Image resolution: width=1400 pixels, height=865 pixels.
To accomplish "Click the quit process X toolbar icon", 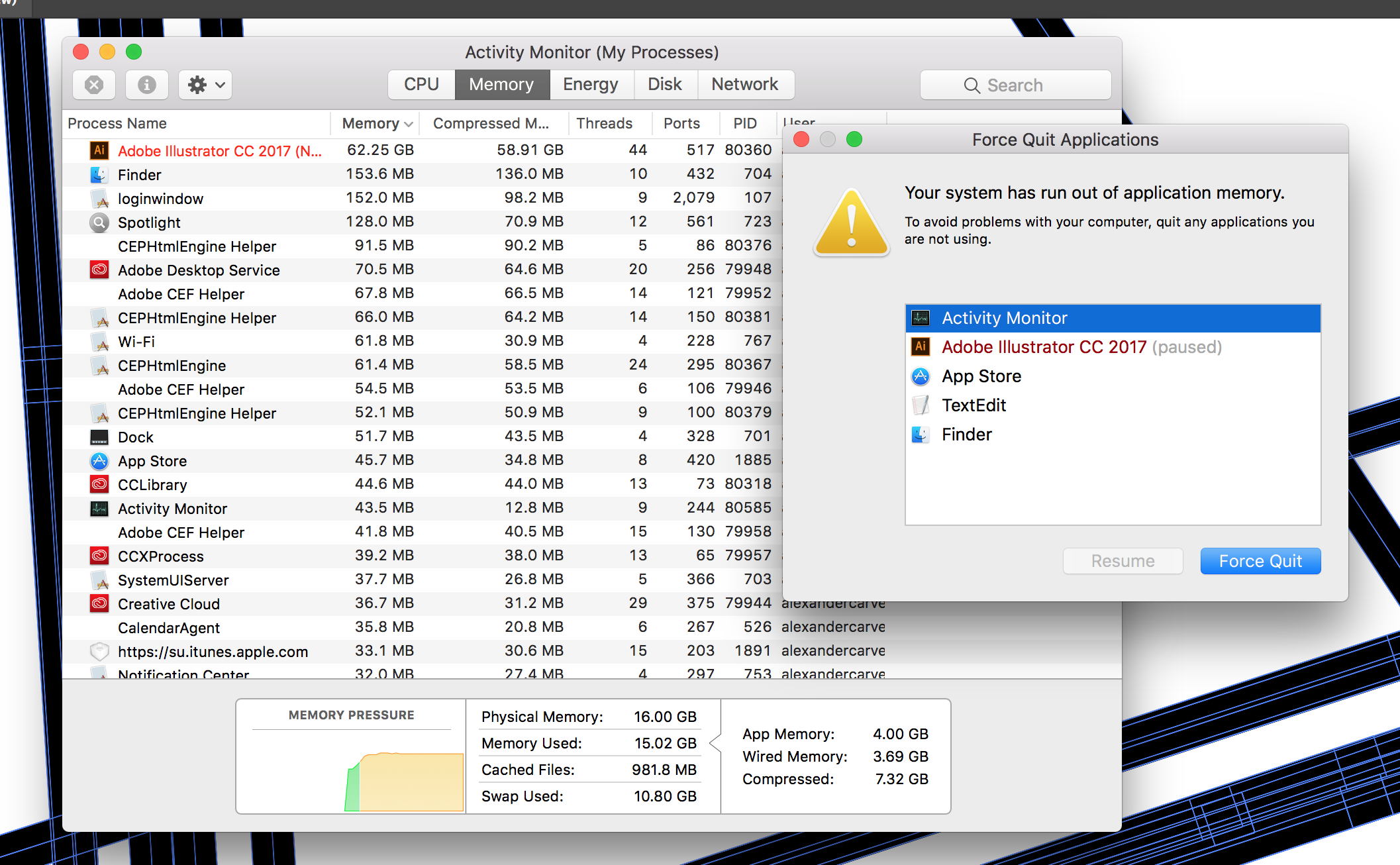I will pos(94,85).
